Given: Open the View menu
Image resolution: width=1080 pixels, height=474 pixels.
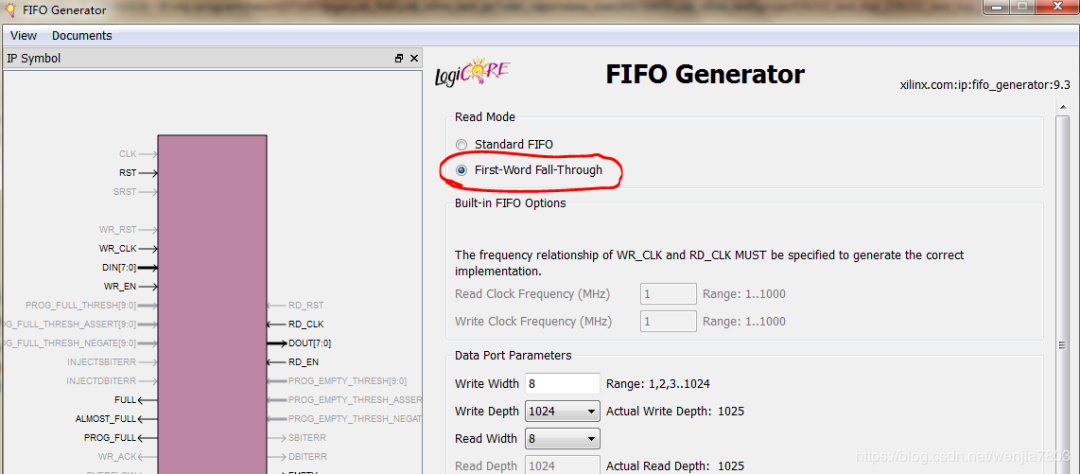Looking at the screenshot, I should coord(23,36).
